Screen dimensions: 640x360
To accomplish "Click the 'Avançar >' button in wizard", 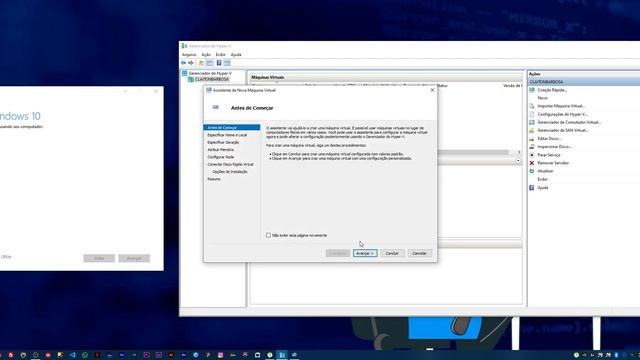I will [x=365, y=253].
